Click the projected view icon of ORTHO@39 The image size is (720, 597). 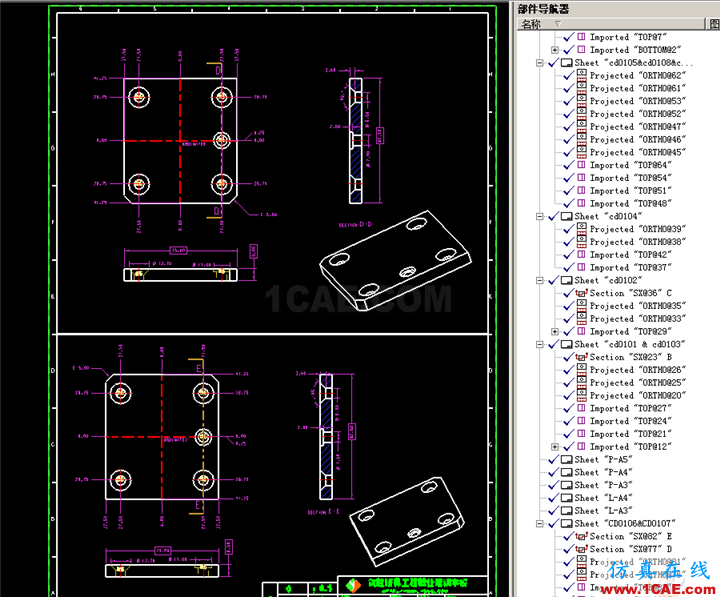581,229
